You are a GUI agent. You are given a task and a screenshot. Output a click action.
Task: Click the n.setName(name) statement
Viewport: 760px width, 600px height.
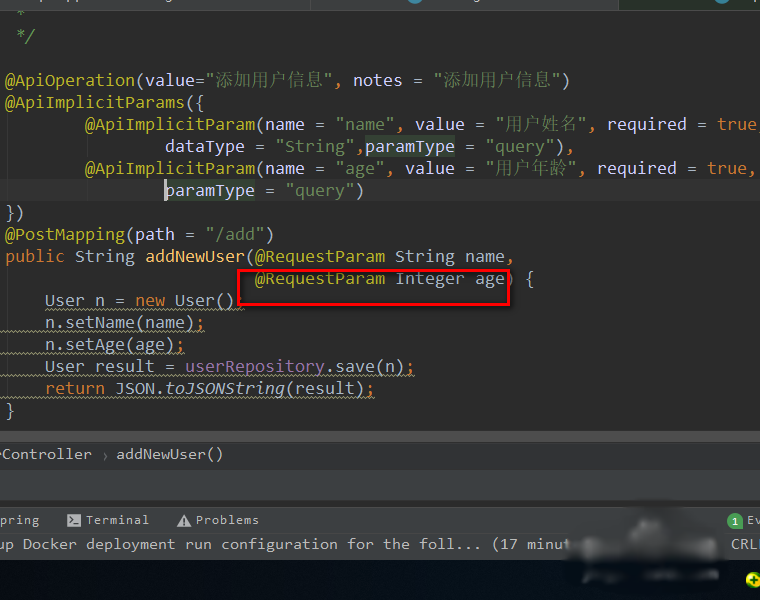point(124,323)
